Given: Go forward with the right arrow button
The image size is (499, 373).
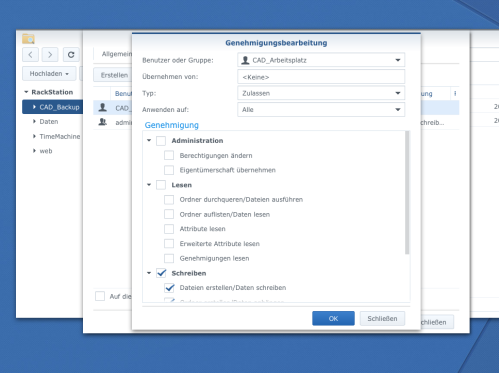Looking at the screenshot, I should (50, 54).
